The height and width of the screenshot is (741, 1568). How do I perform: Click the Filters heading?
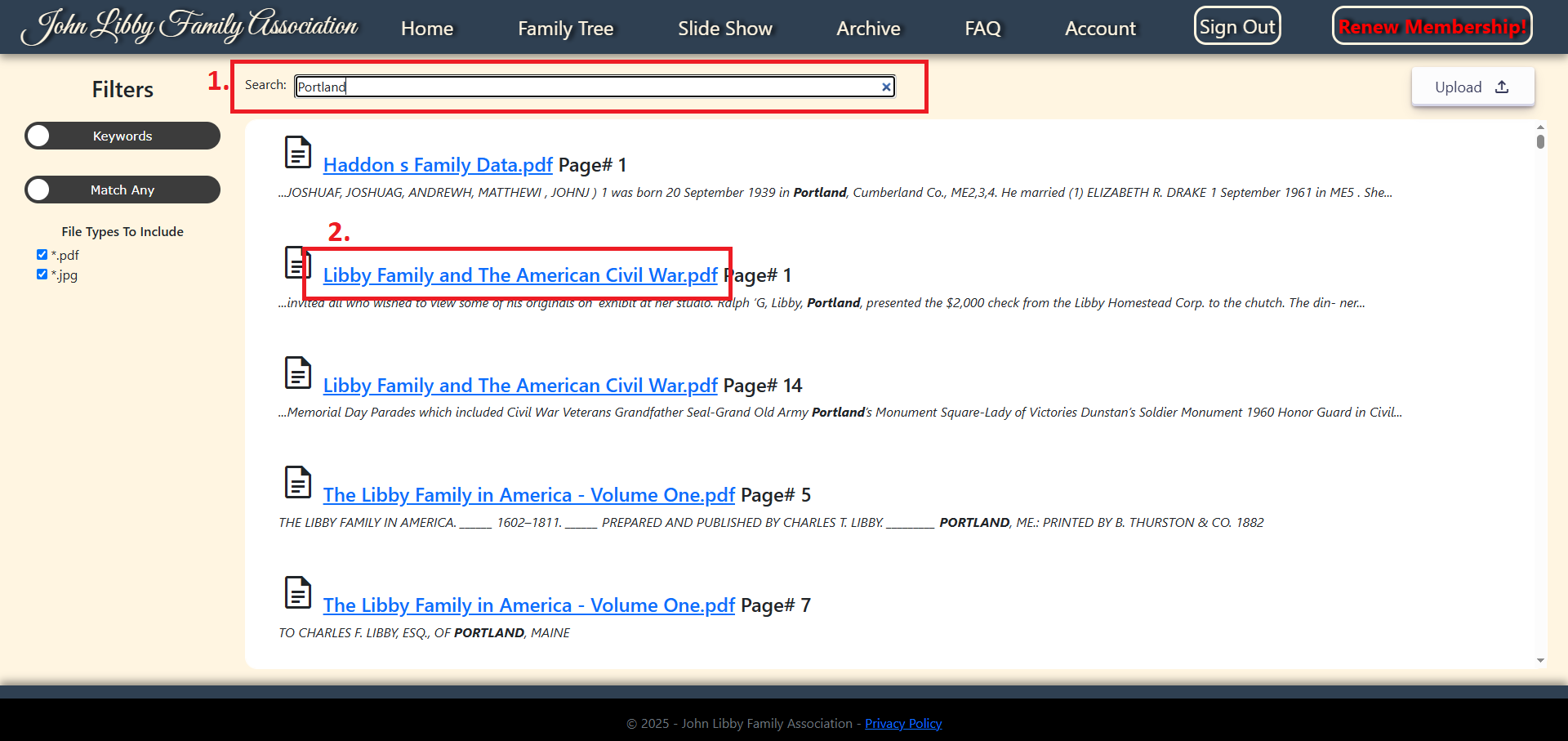(x=122, y=89)
